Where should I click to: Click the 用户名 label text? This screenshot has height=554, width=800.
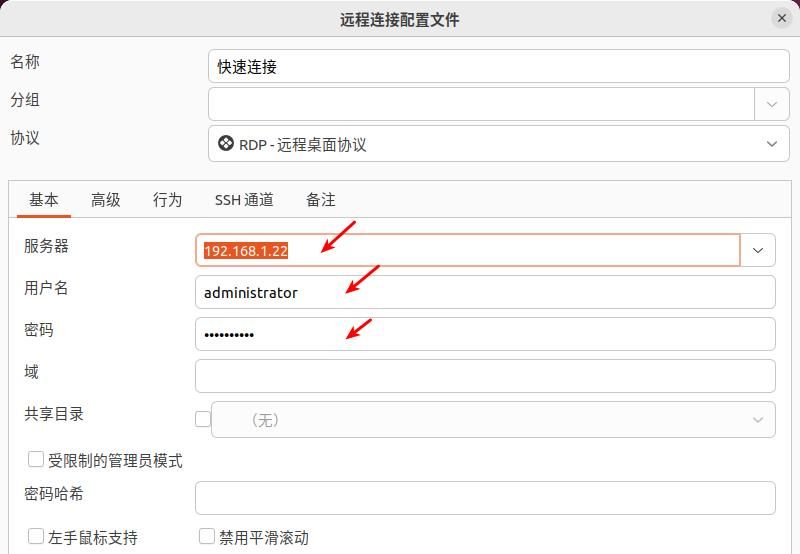[46, 288]
